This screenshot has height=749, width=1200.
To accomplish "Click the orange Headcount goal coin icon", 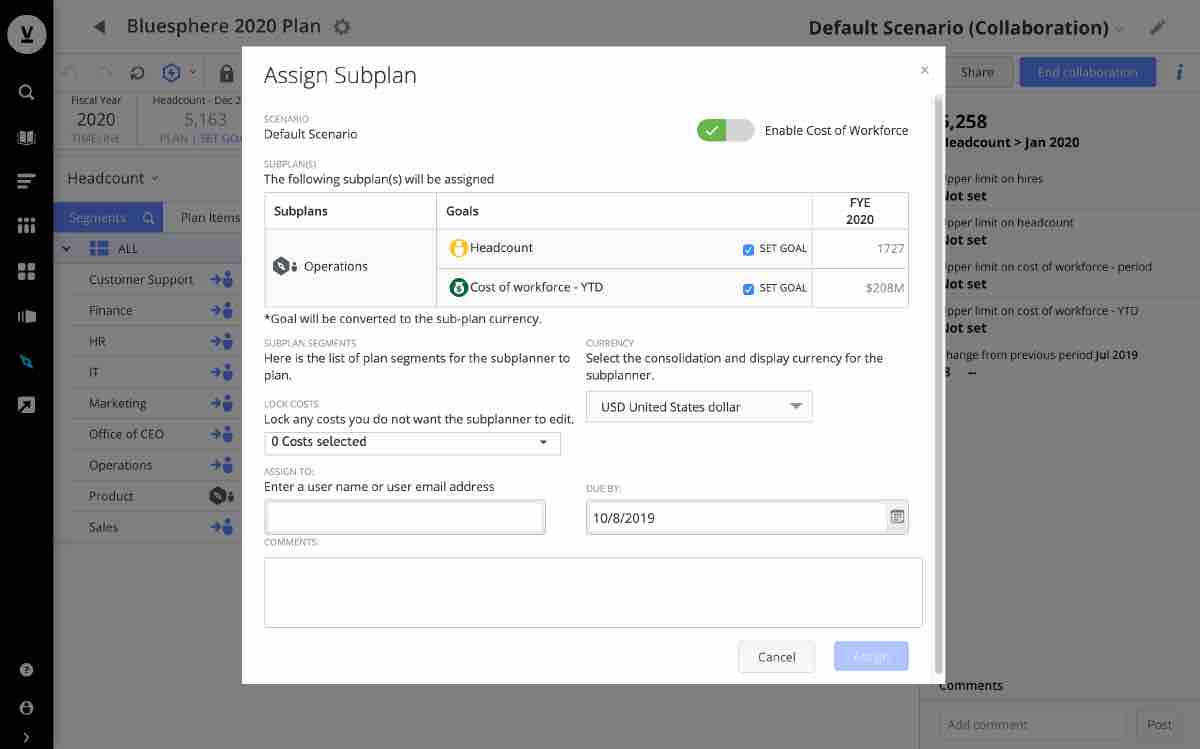I will [456, 246].
